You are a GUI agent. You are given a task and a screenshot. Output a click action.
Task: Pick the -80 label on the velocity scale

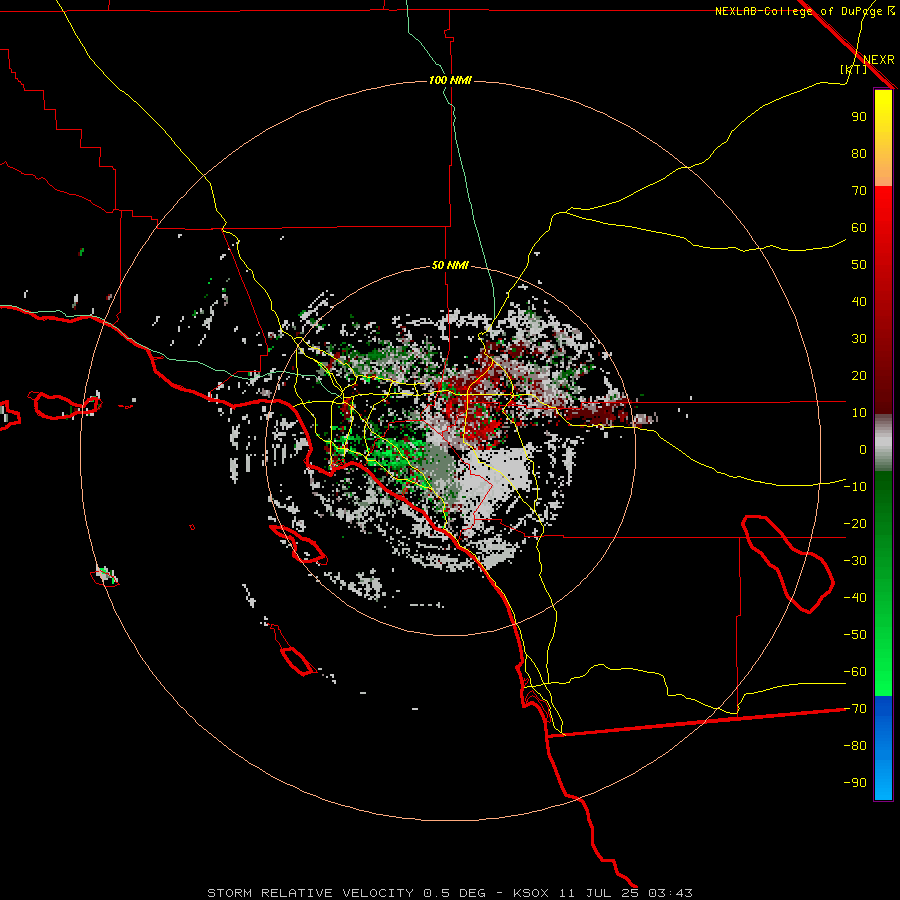point(855,746)
